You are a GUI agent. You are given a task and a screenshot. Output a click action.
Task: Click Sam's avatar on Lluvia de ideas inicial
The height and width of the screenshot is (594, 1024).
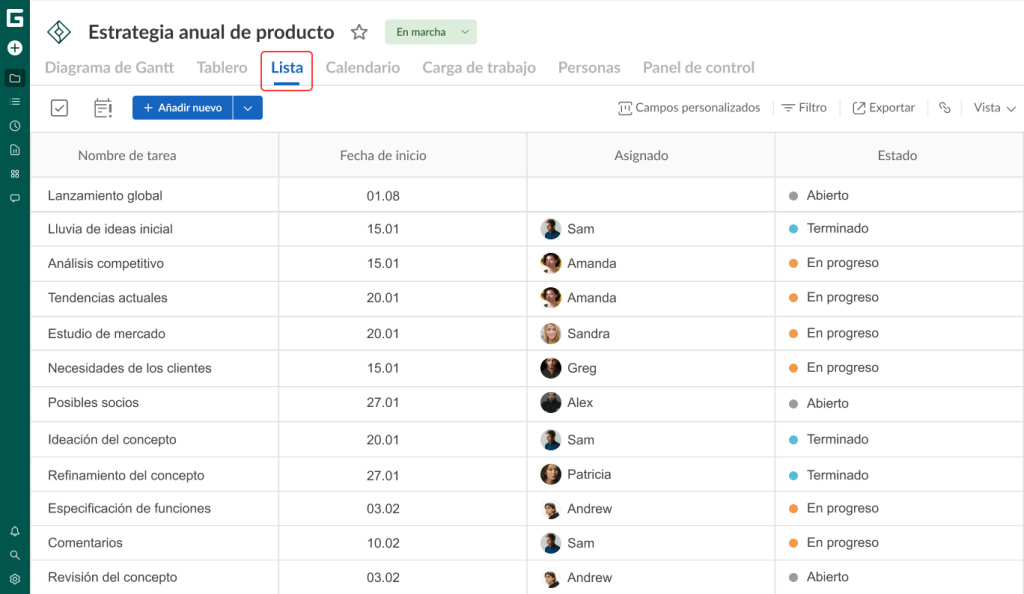point(551,229)
